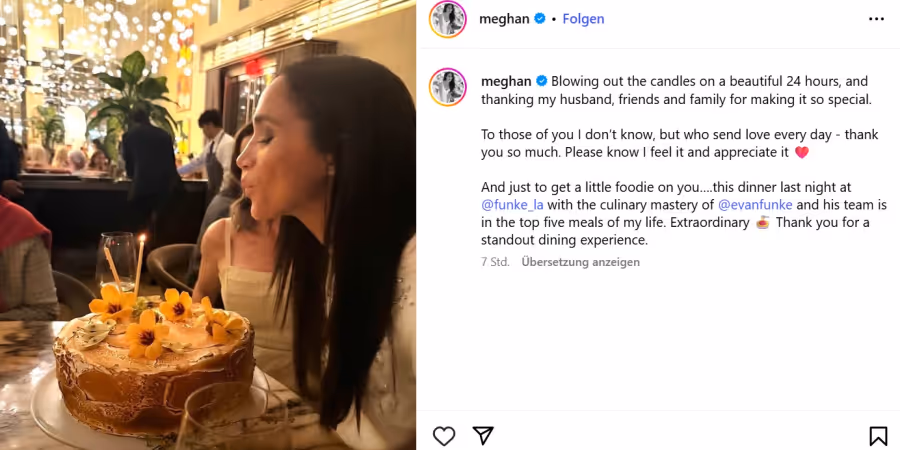
Task: Like the post with the heart icon
Action: pyautogui.click(x=444, y=436)
